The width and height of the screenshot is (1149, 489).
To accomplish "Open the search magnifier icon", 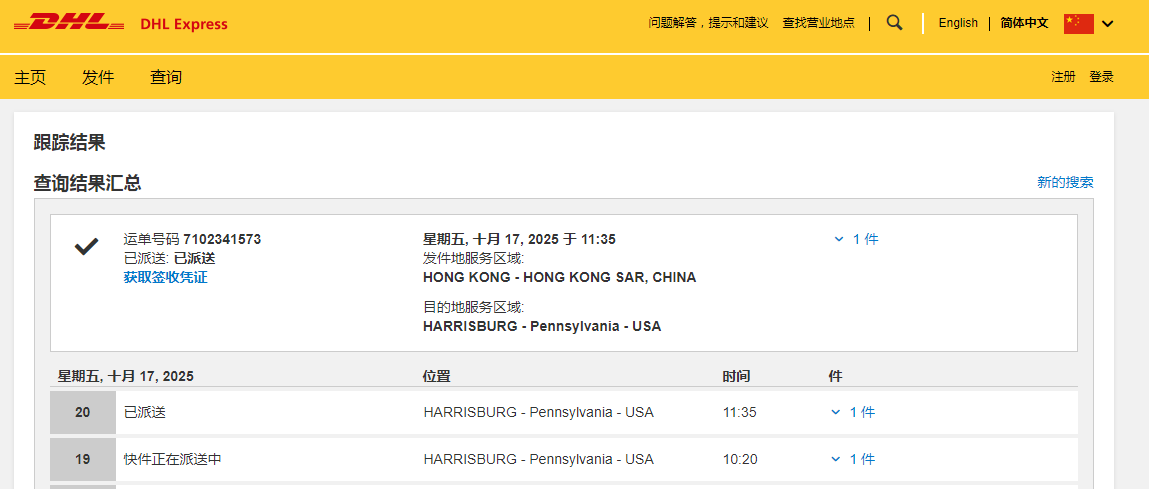I will click(x=894, y=22).
